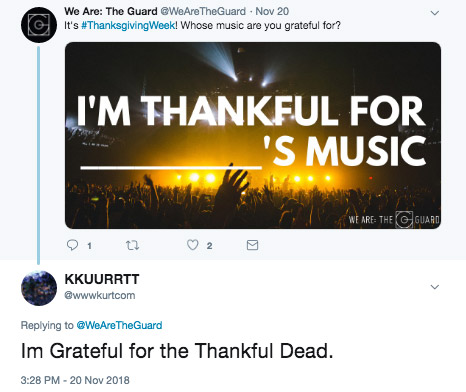Open We Are: The Guard profile avatar
Image resolution: width=466 pixels, height=392 pixels.
click(39, 25)
